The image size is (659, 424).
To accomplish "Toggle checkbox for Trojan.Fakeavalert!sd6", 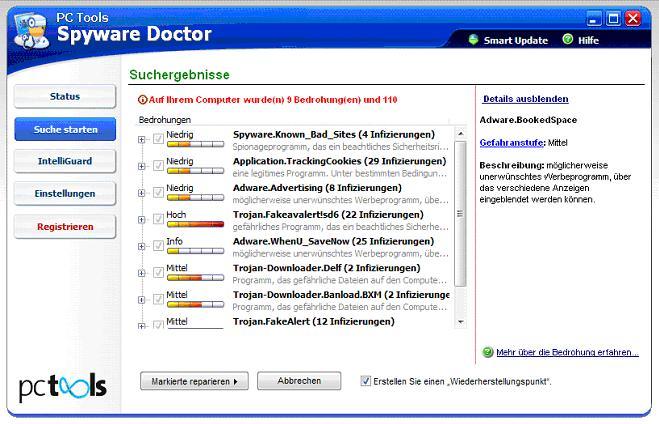I will click(158, 219).
